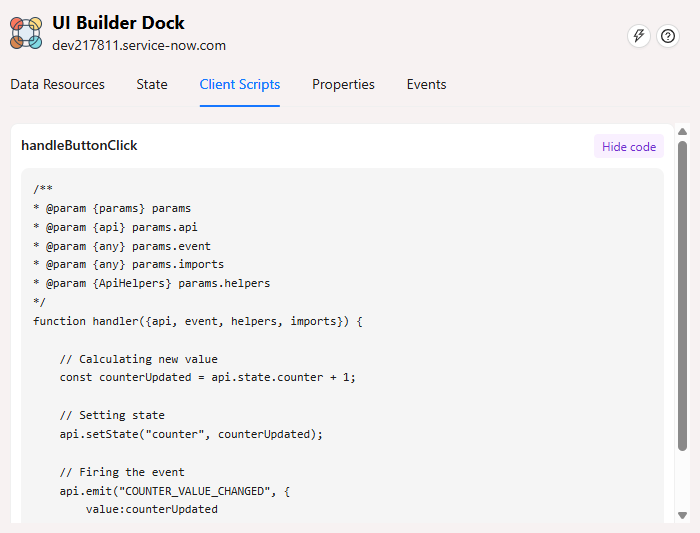Open help via question mark icon
This screenshot has width=700, height=533.
[667, 36]
